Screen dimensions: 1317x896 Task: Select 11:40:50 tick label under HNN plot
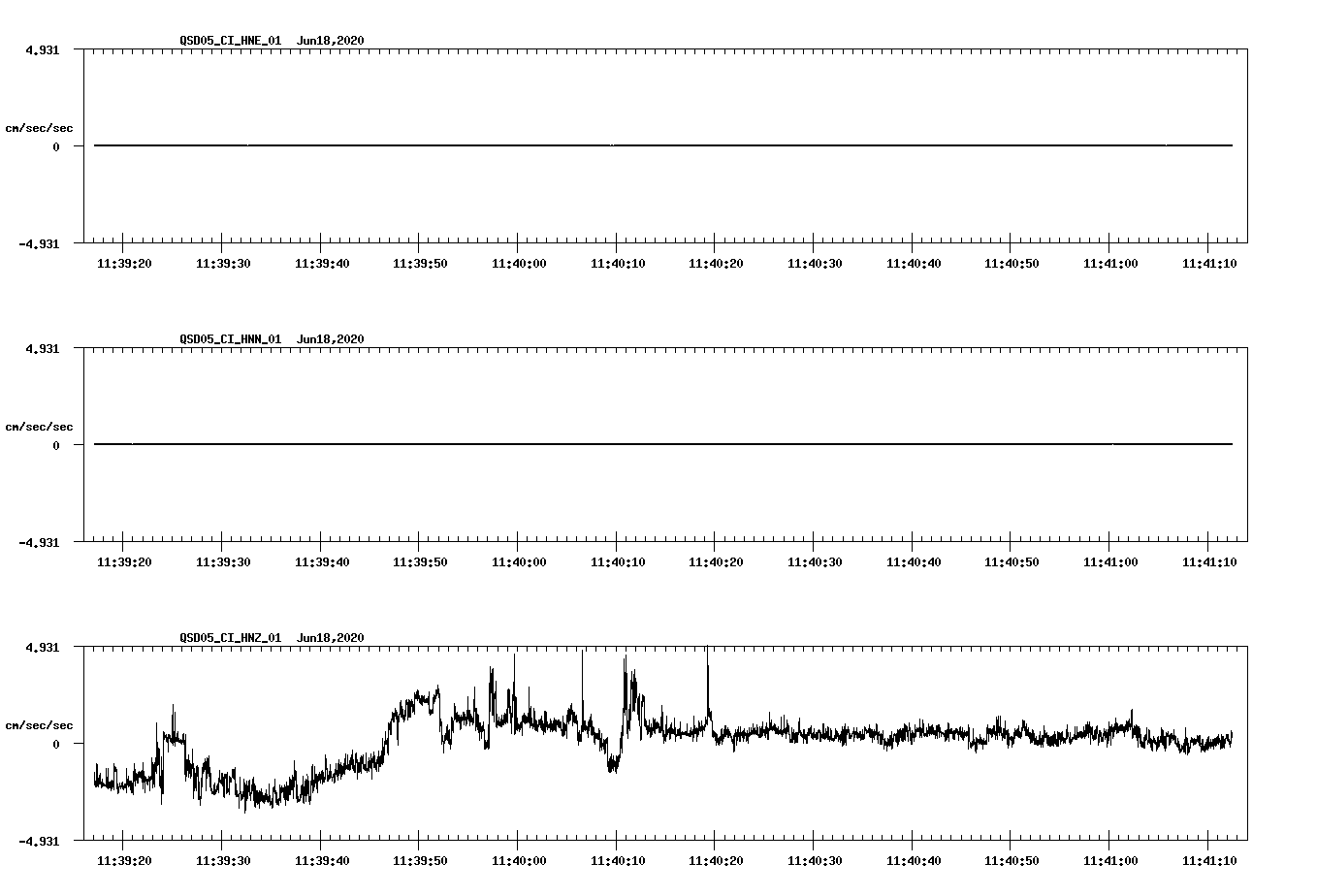pos(1012,562)
